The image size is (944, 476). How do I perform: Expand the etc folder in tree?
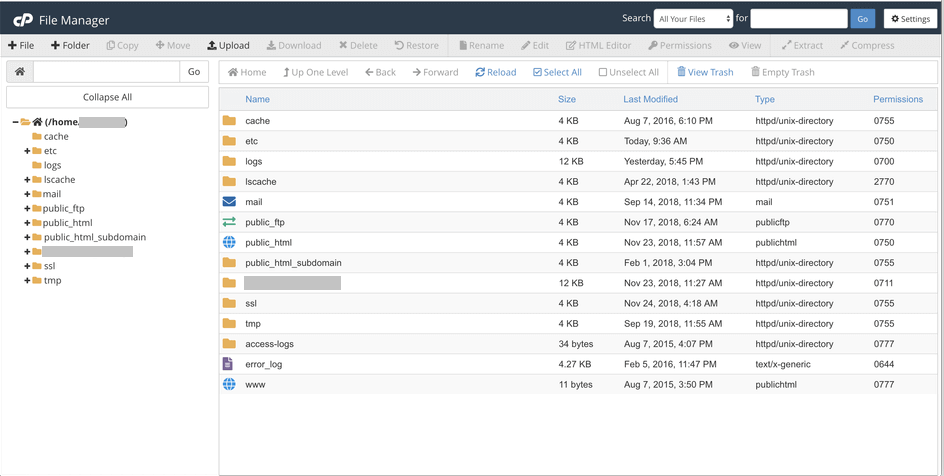[x=27, y=151]
